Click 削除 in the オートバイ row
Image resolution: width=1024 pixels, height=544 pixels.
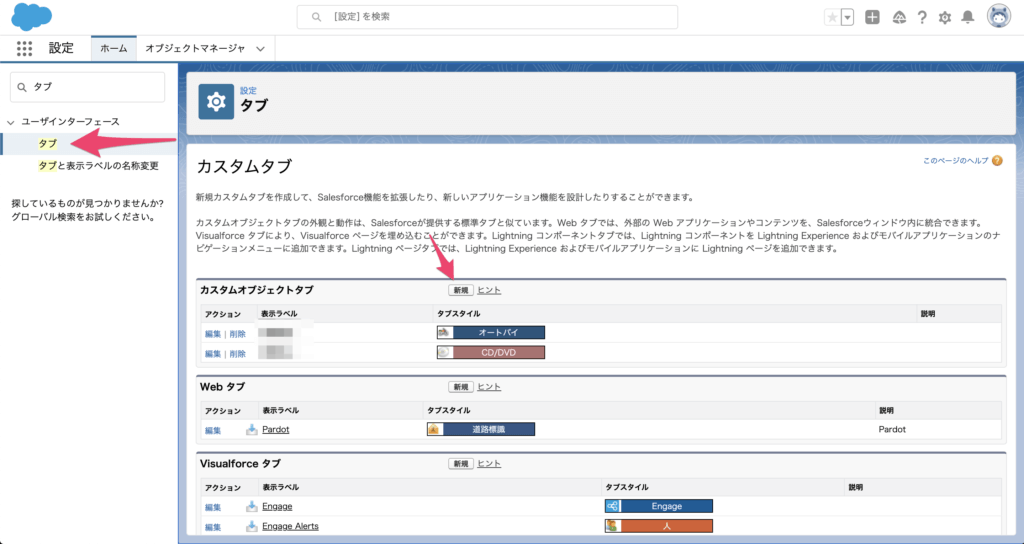click(x=238, y=334)
